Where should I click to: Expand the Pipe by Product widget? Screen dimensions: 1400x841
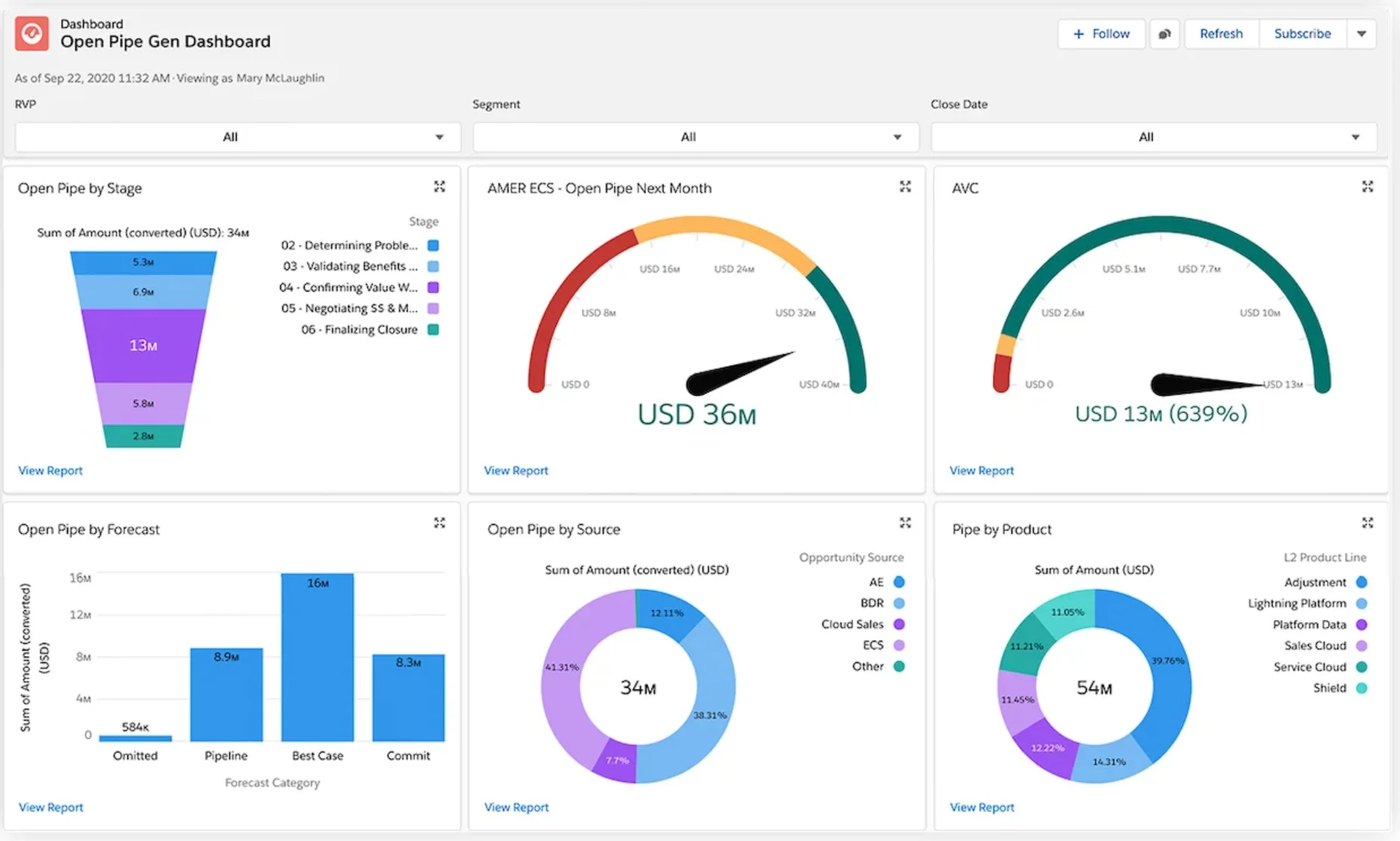(1368, 522)
